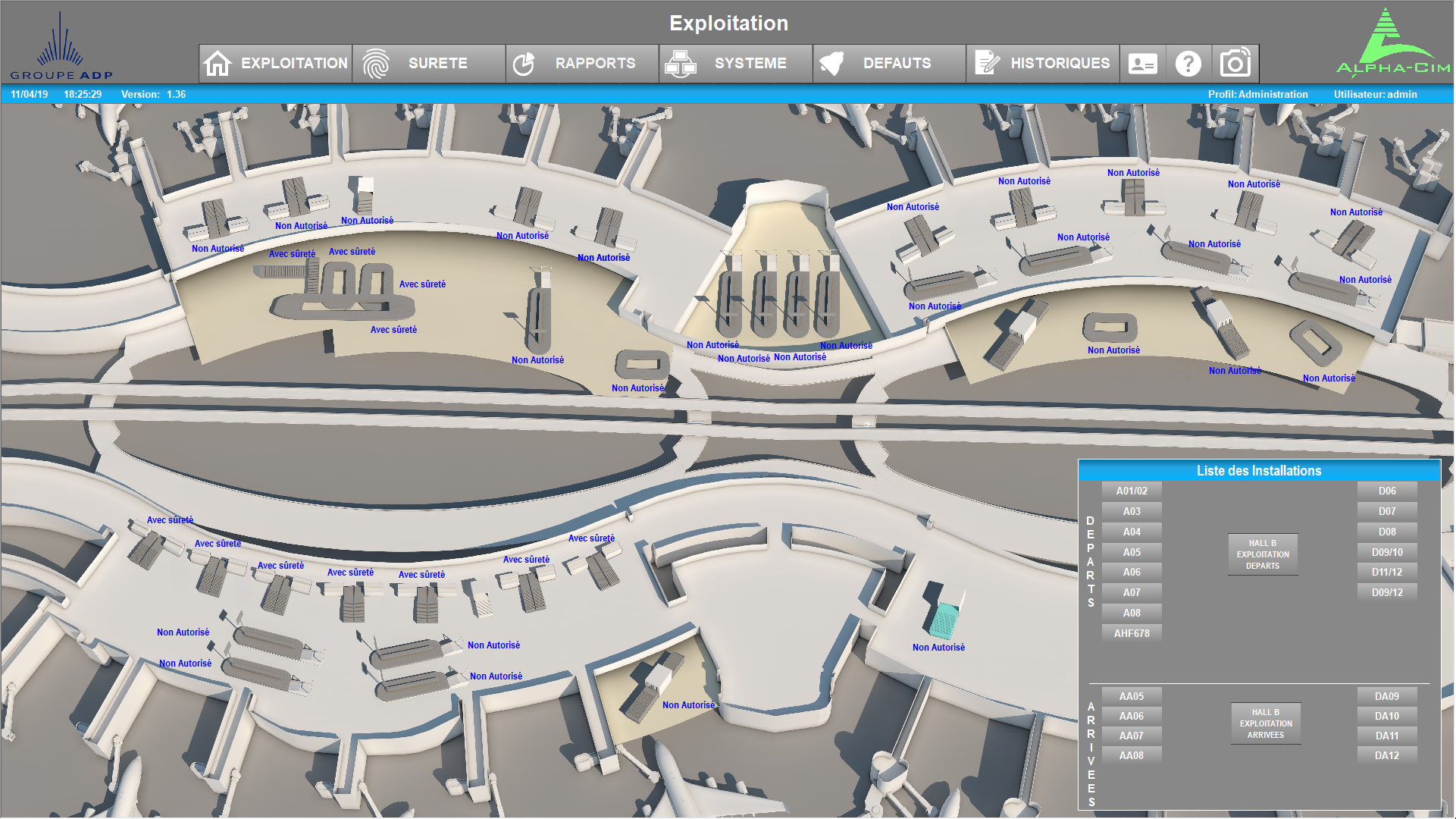The image size is (1456, 819).
Task: Click the Système network icon
Action: click(x=681, y=63)
